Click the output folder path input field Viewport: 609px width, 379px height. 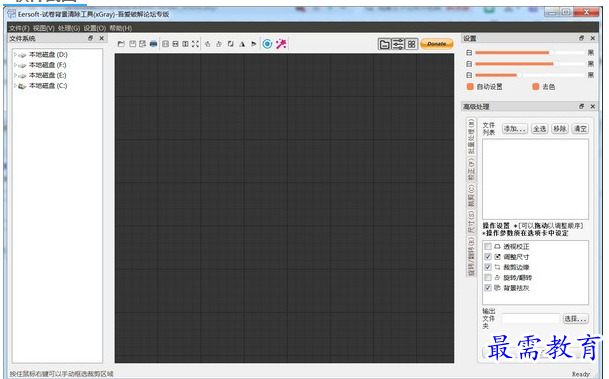(x=531, y=319)
